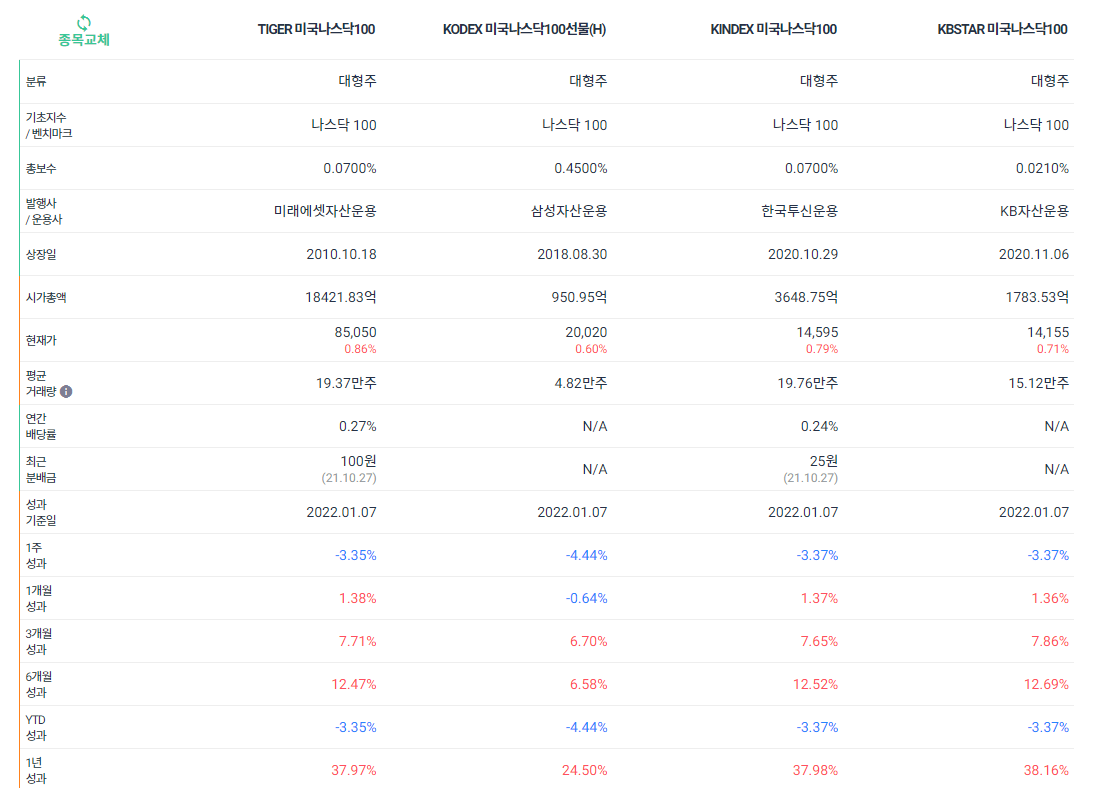Click the 미래에셋자산운용 issuer cell

click(325, 211)
